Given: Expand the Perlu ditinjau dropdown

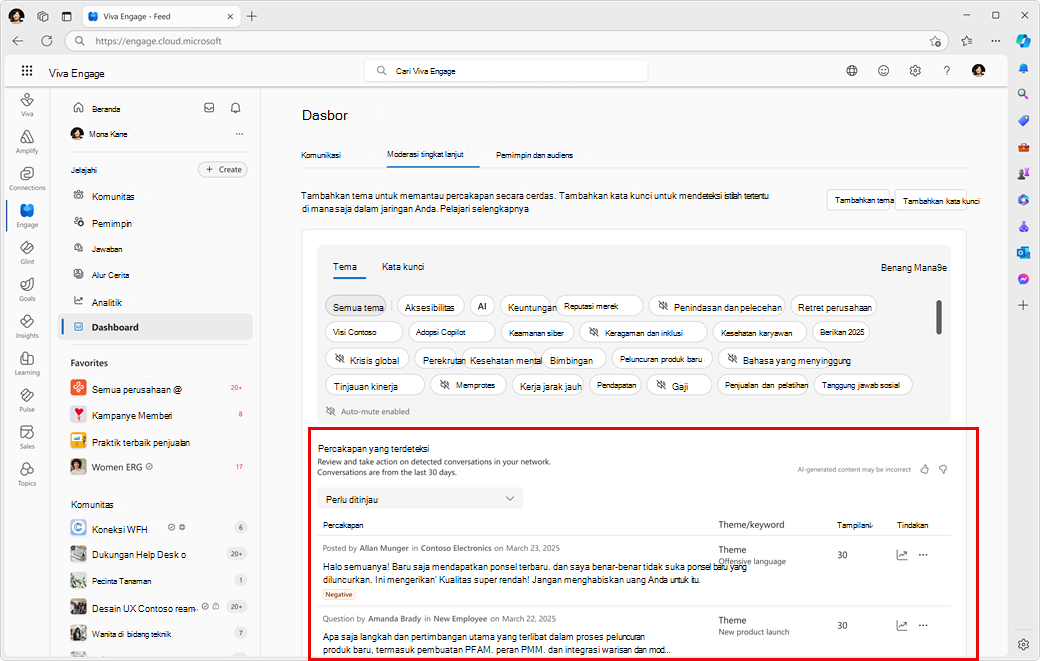Looking at the screenshot, I should (x=421, y=499).
